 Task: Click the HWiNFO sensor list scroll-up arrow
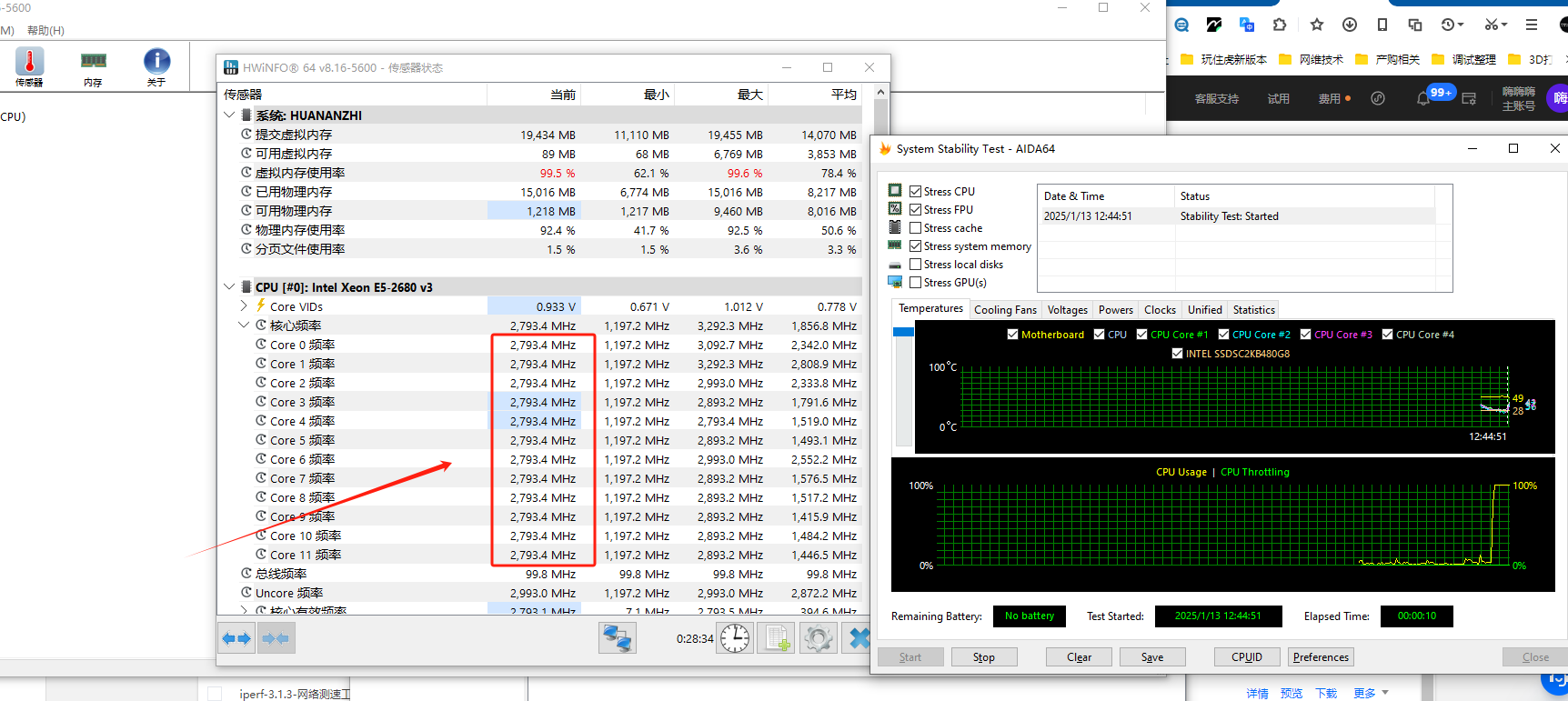pos(880,92)
